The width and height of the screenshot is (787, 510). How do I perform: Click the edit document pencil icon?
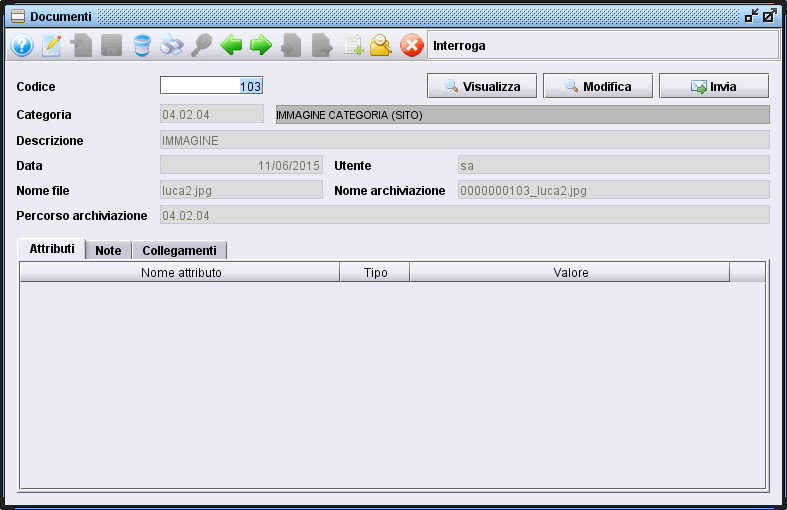click(52, 46)
